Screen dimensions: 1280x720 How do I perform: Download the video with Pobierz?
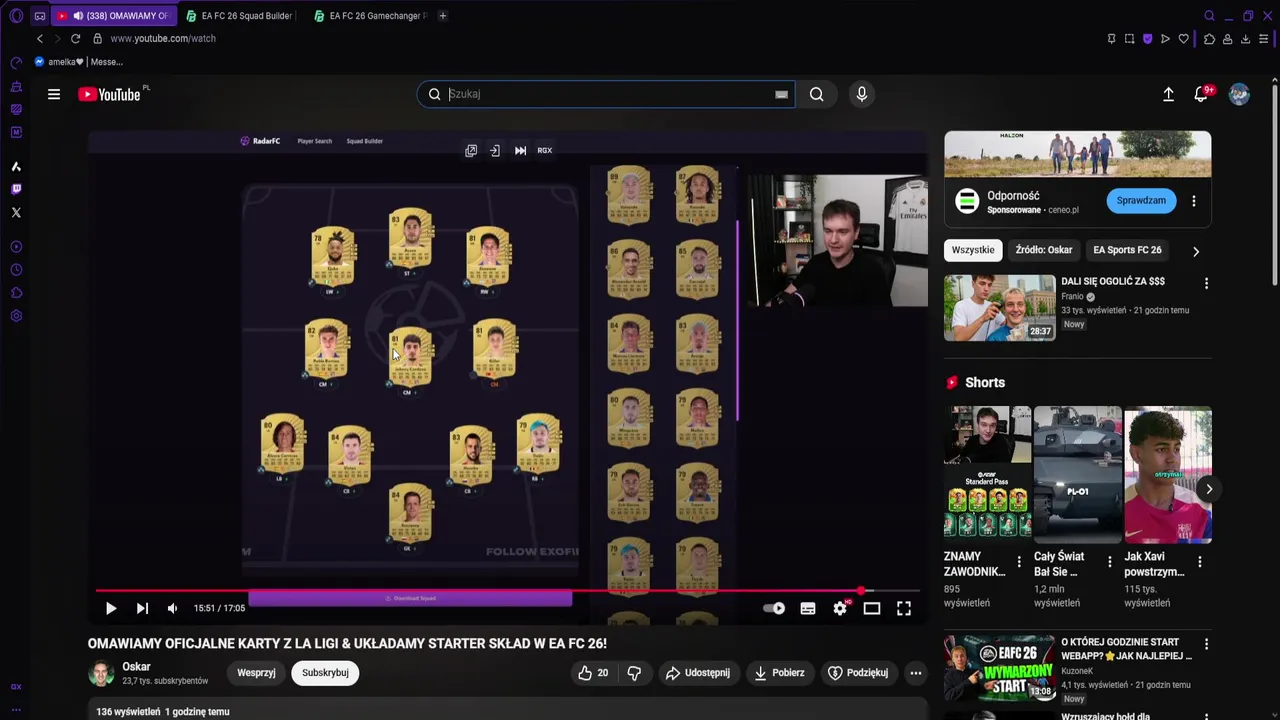click(779, 673)
